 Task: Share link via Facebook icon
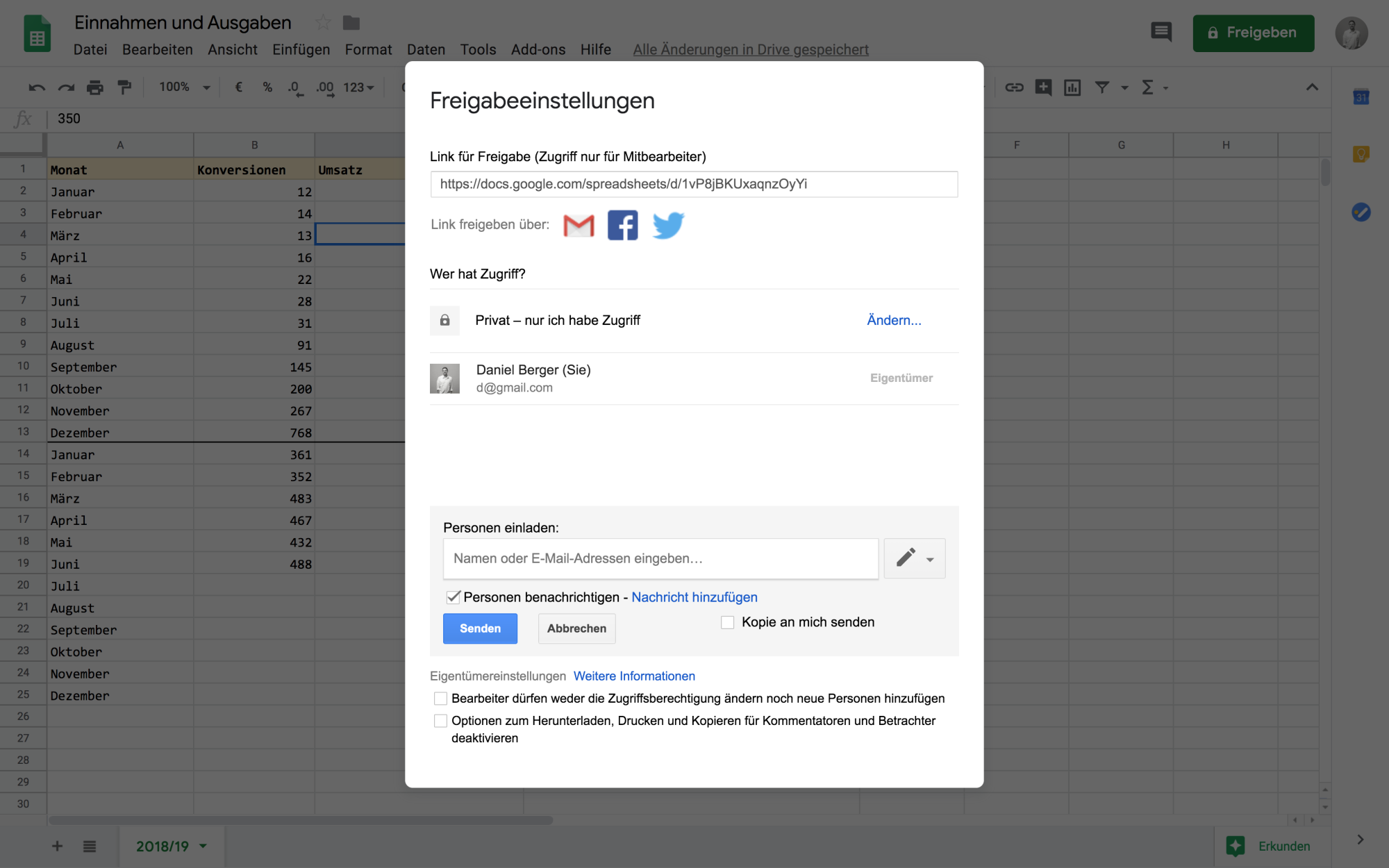pos(622,226)
